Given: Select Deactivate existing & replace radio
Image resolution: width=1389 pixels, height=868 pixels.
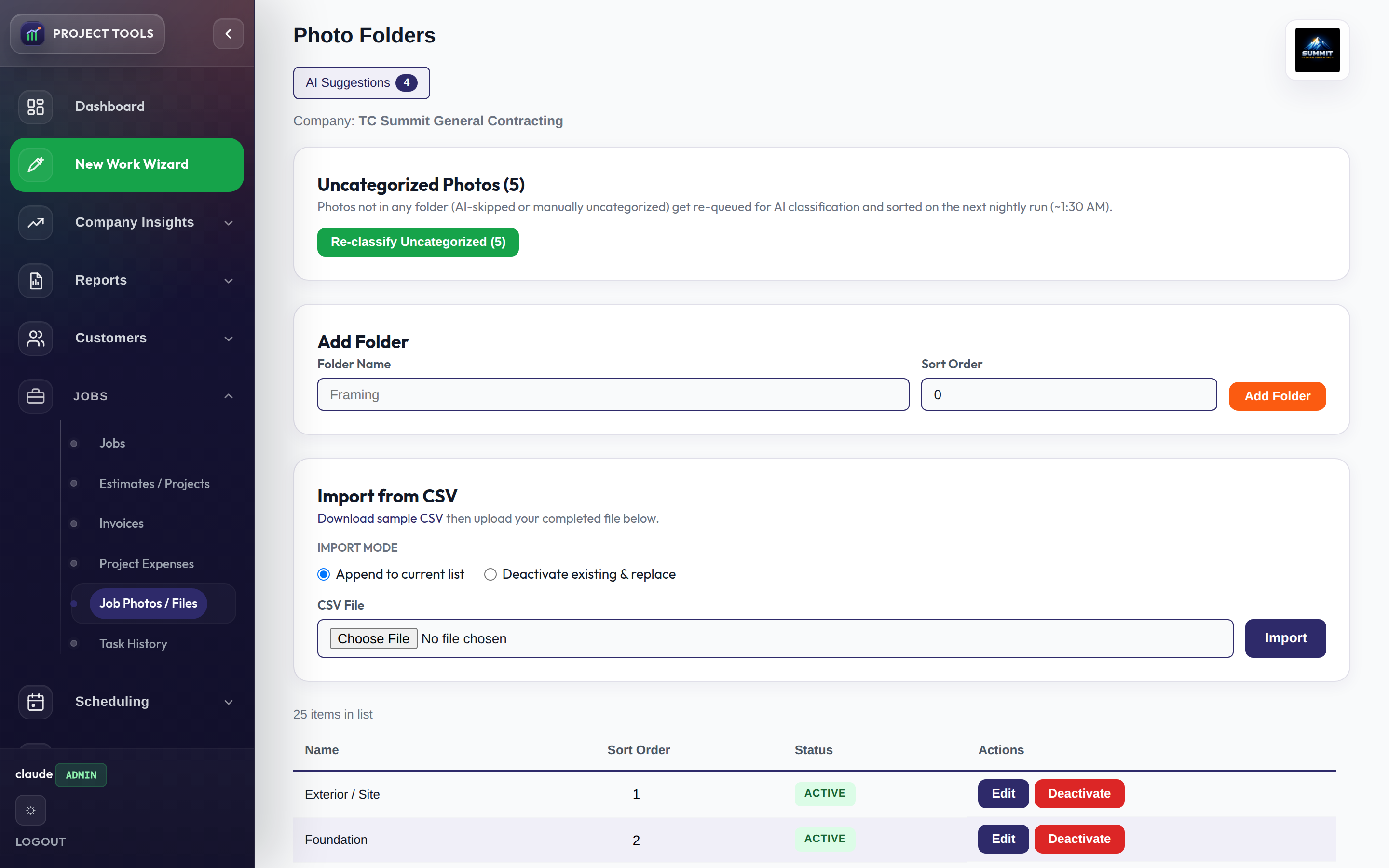Looking at the screenshot, I should coord(490,575).
